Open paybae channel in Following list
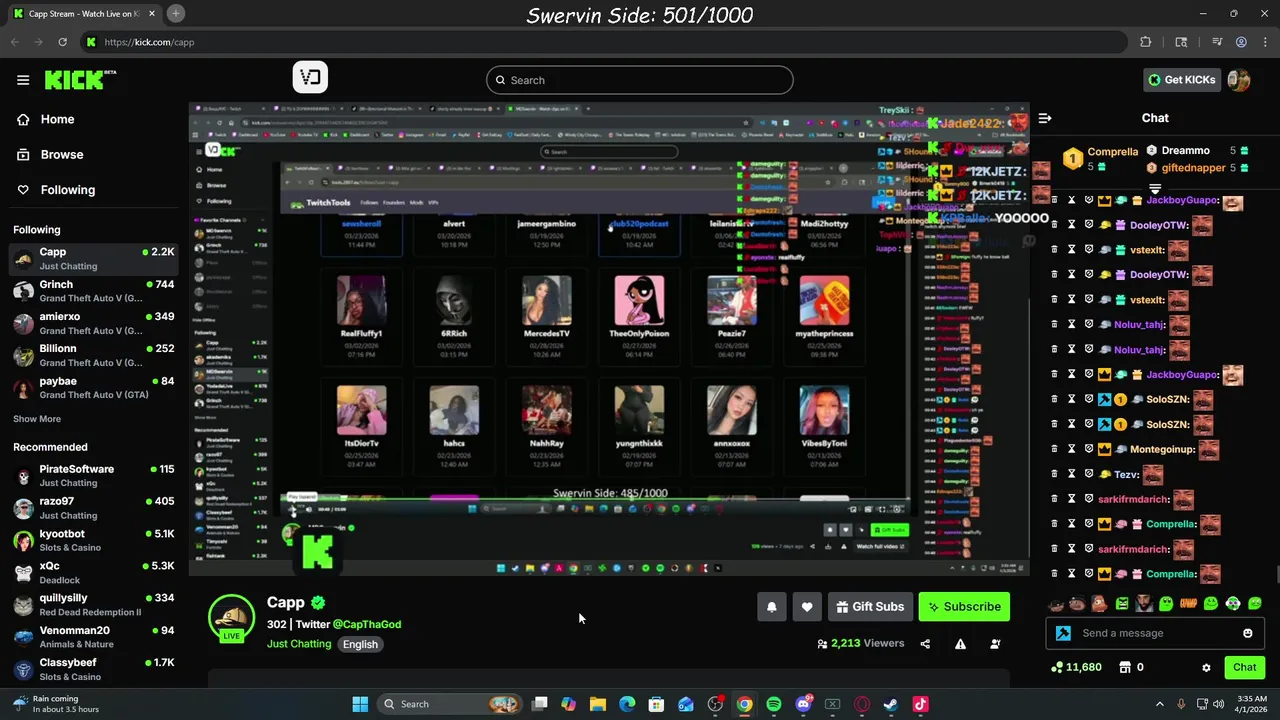The image size is (1280, 720). (94, 387)
